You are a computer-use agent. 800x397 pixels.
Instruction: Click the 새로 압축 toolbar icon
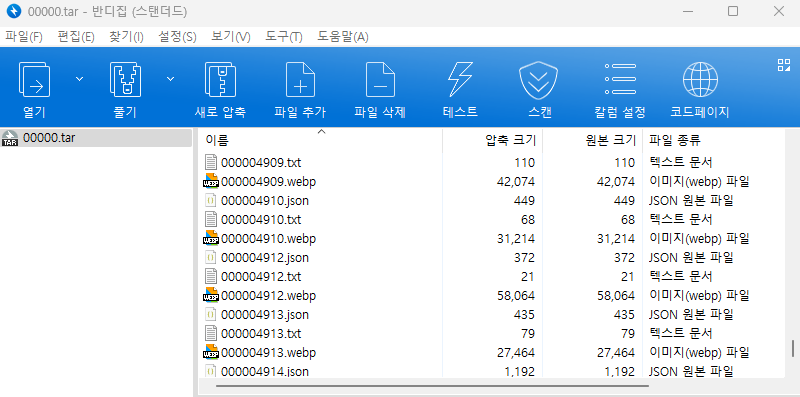pos(220,80)
